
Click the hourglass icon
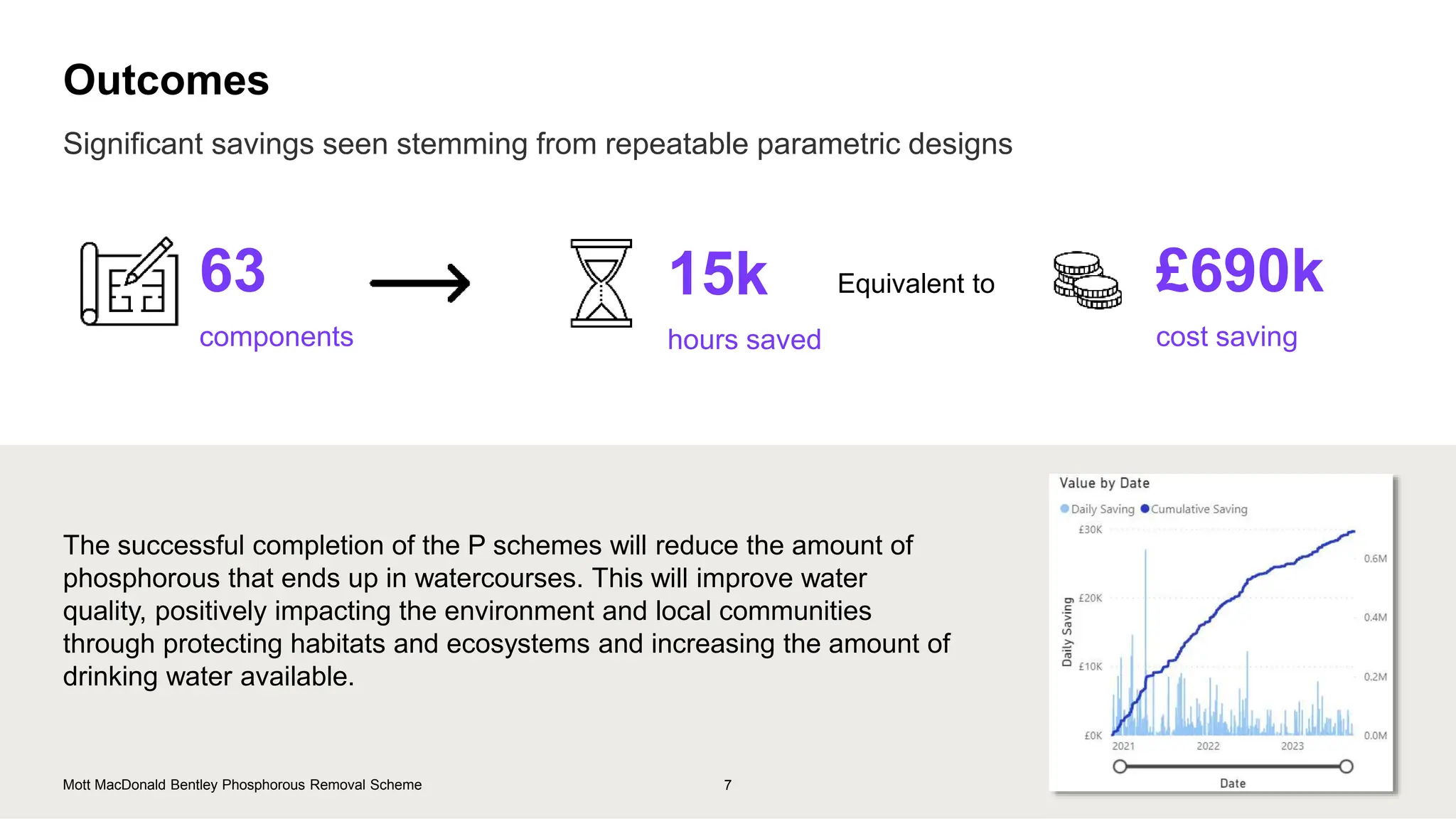[601, 283]
